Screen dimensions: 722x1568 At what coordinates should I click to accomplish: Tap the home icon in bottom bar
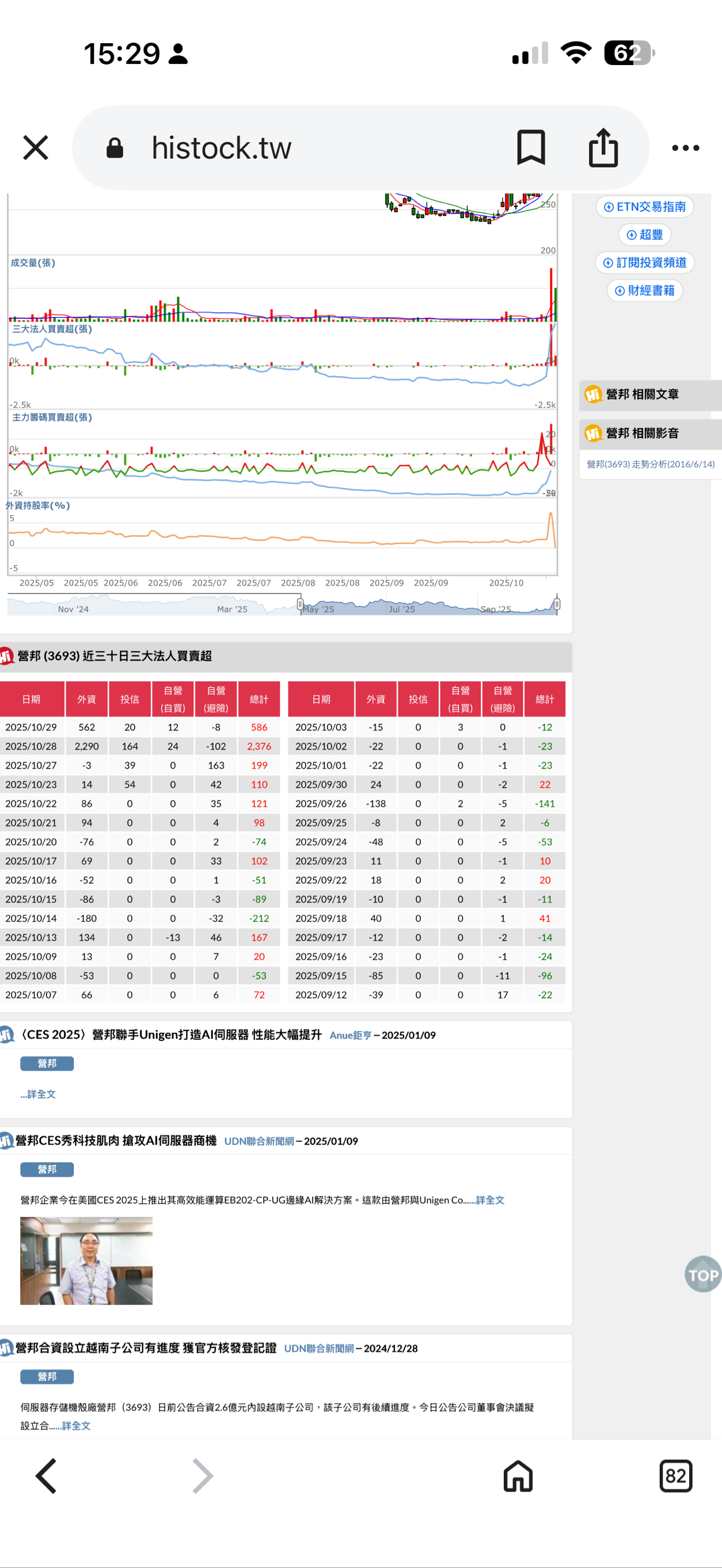[518, 1475]
